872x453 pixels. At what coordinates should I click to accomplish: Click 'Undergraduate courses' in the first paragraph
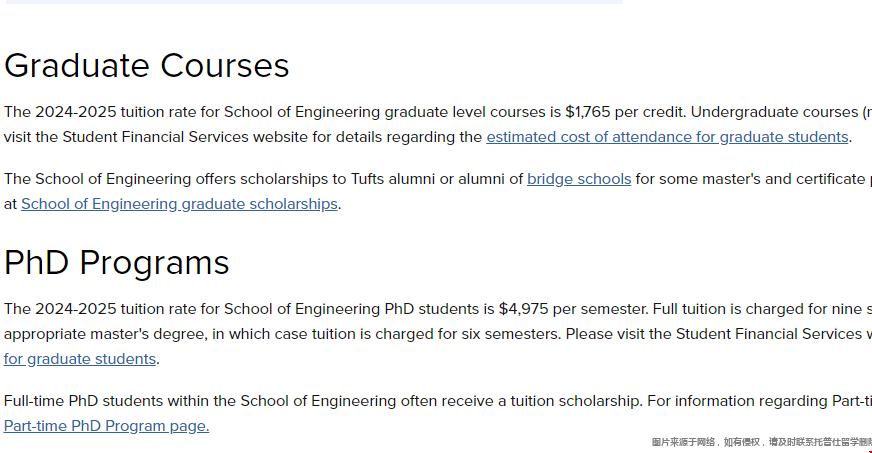[x=774, y=112]
